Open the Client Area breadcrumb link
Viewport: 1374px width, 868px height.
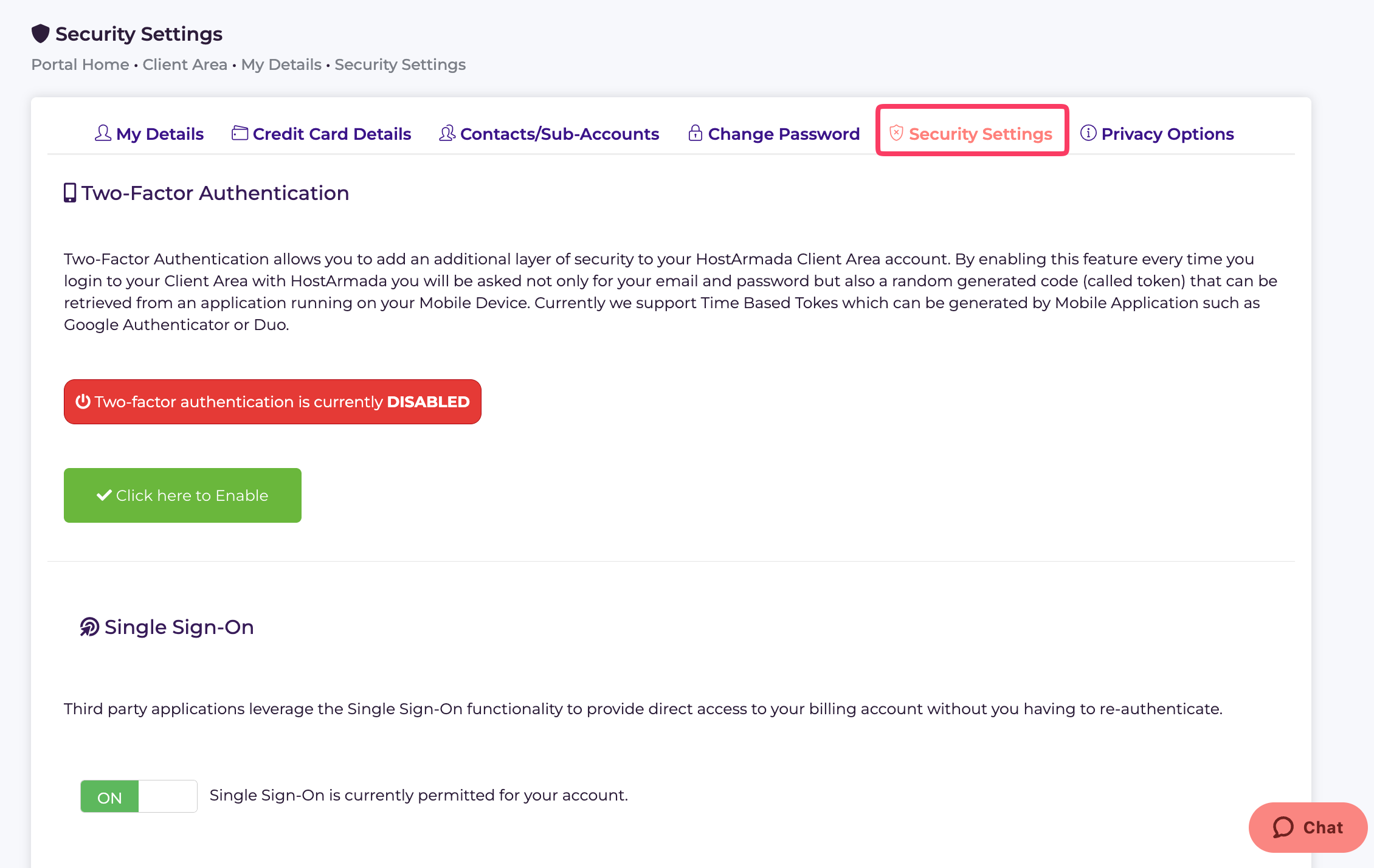tap(185, 64)
